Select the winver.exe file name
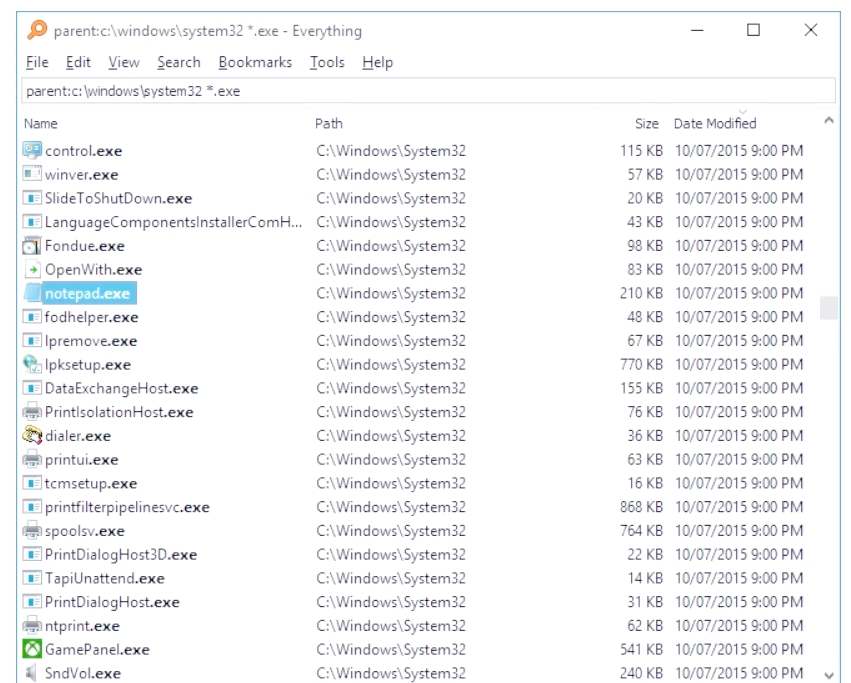The width and height of the screenshot is (851, 683). pos(81,175)
